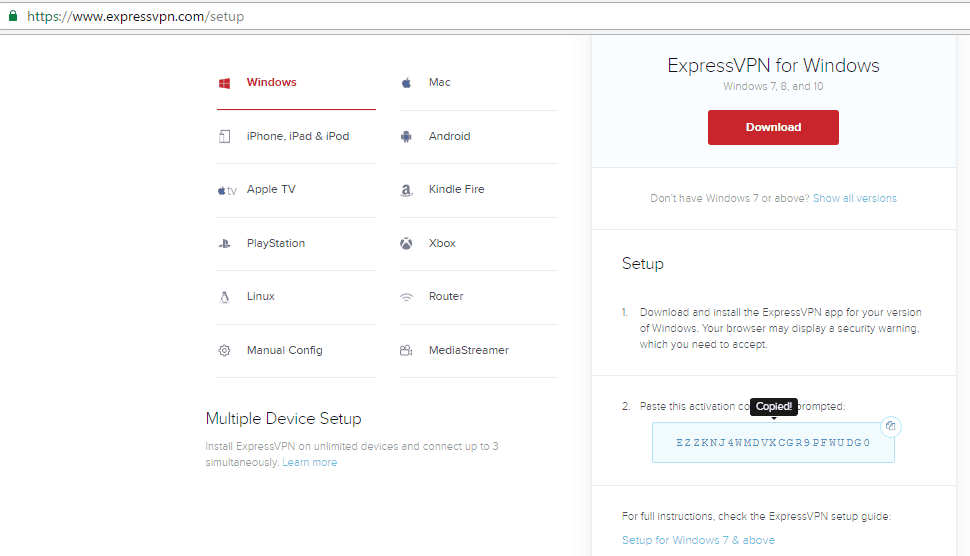Click the PlayStation logo icon
Screen dimensions: 970x556
[225, 244]
